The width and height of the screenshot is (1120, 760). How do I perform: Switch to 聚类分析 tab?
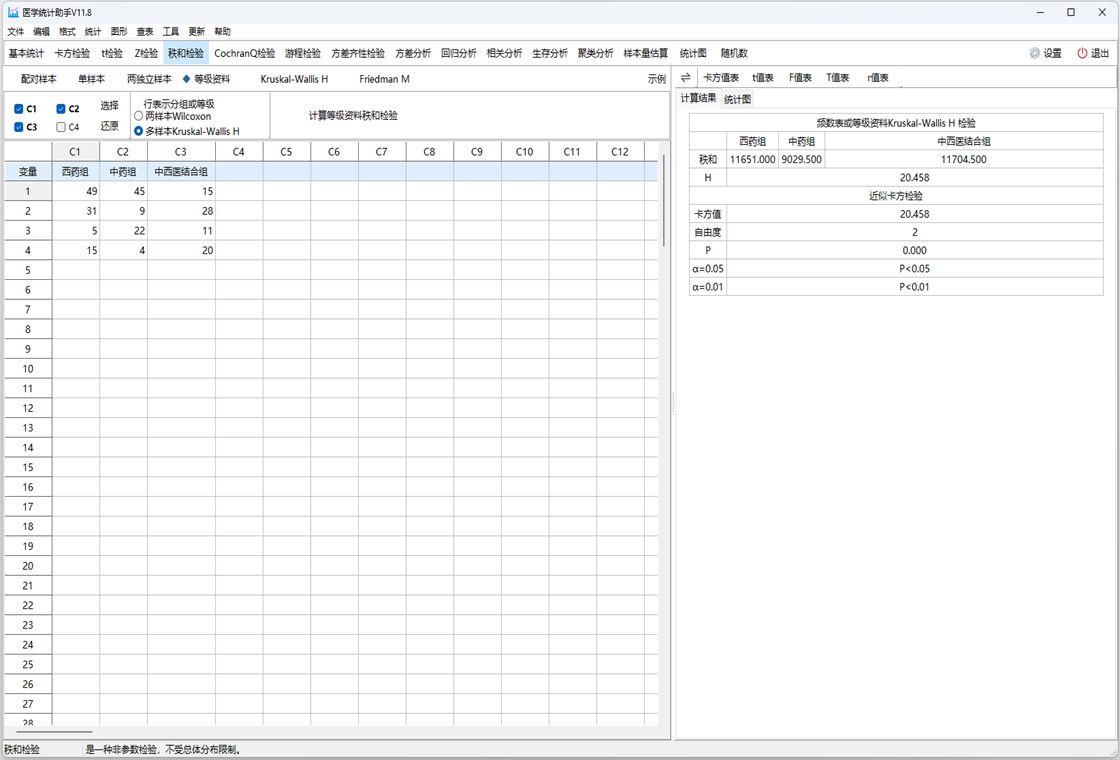click(x=596, y=54)
